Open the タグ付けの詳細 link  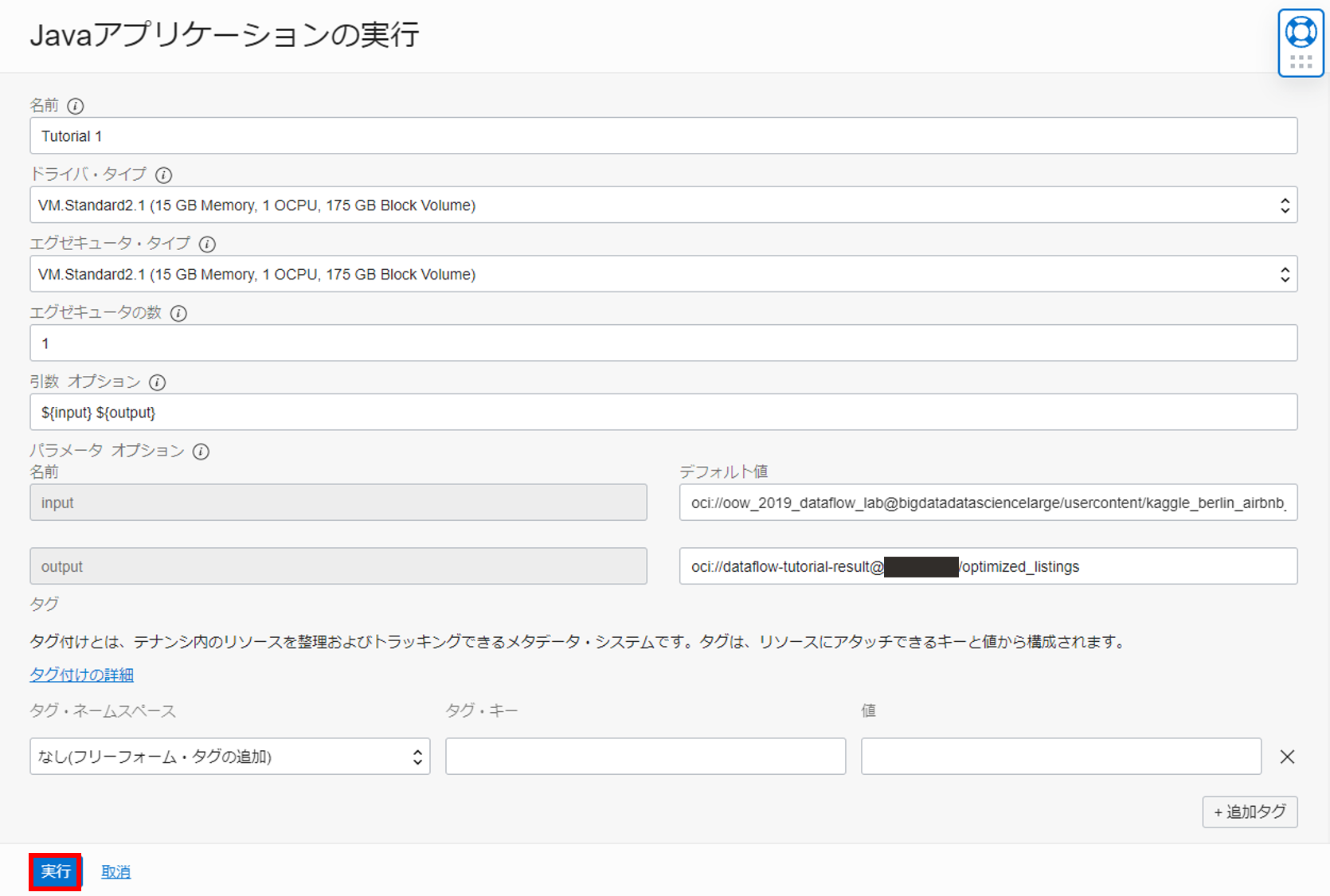(81, 675)
